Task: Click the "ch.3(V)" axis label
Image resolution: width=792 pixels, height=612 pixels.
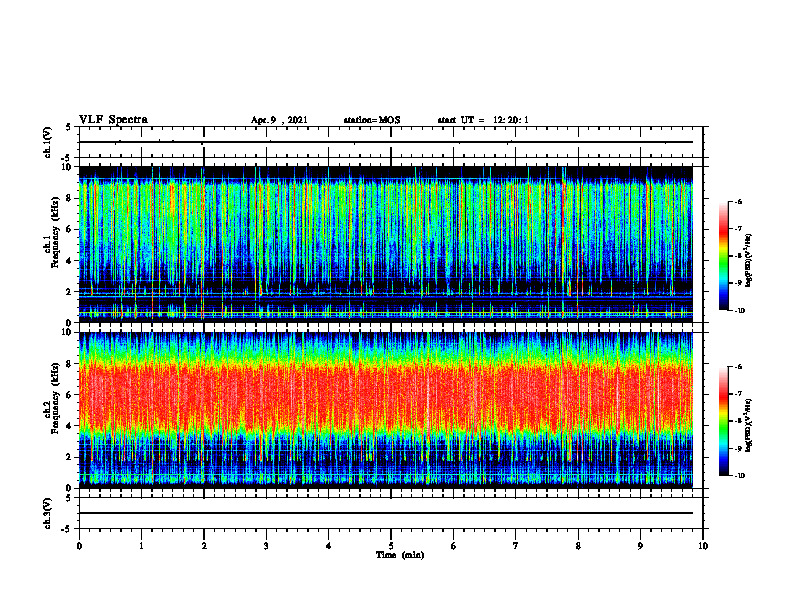Action: [x=48, y=513]
